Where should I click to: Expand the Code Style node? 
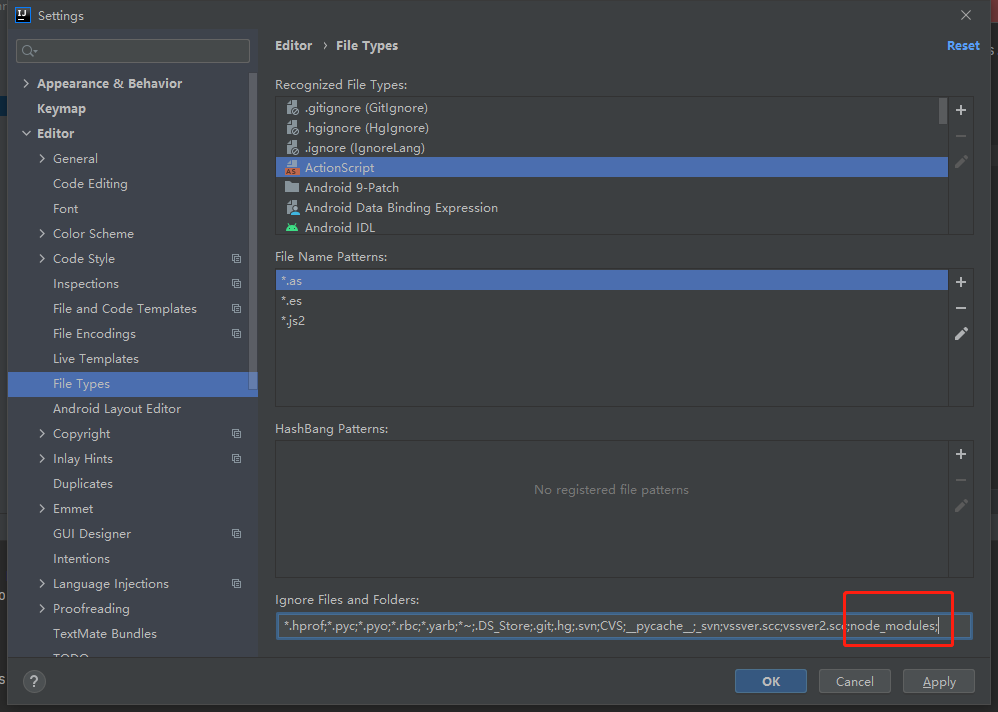point(42,258)
